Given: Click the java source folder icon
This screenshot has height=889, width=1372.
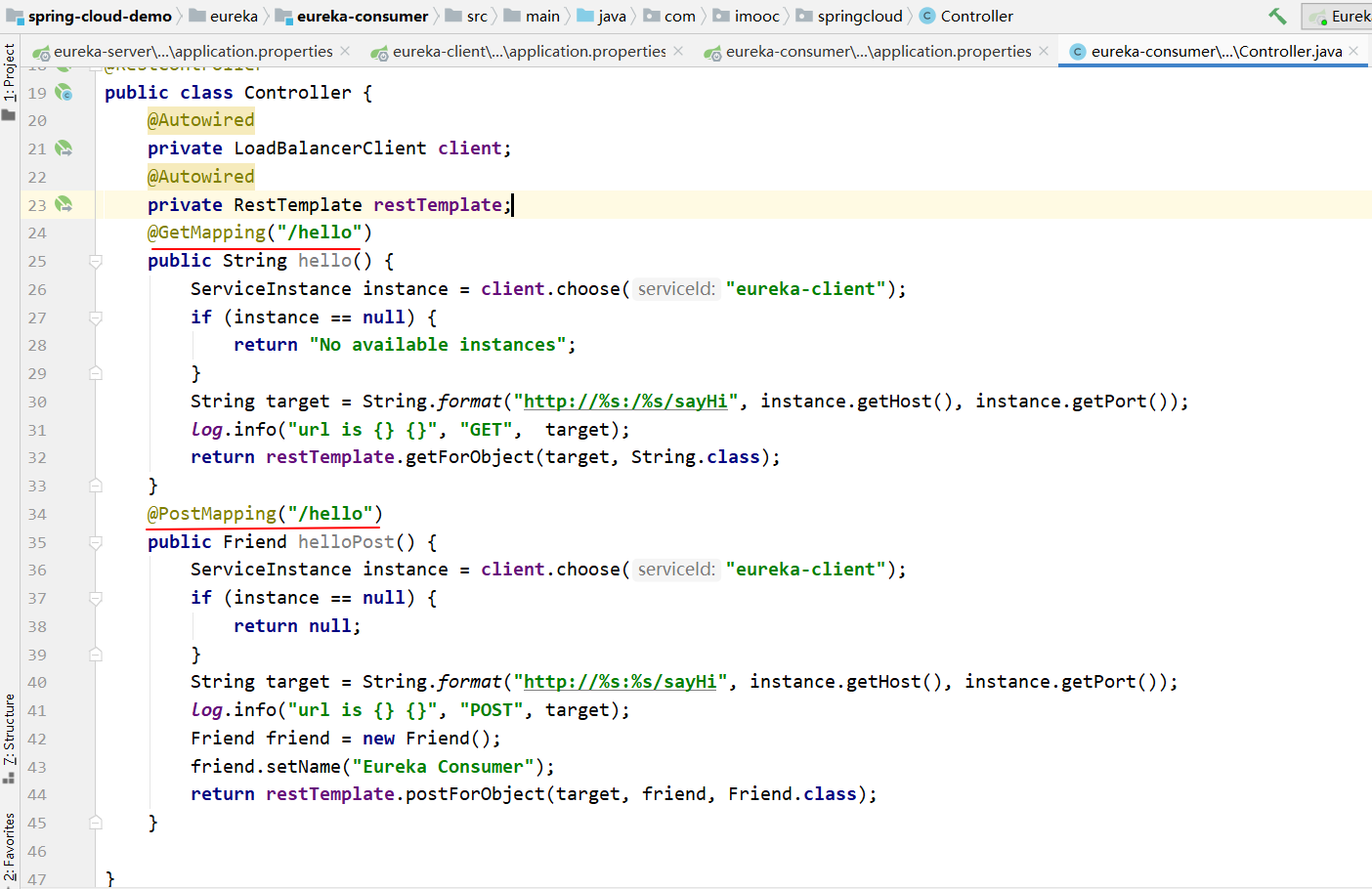Looking at the screenshot, I should tap(584, 16).
